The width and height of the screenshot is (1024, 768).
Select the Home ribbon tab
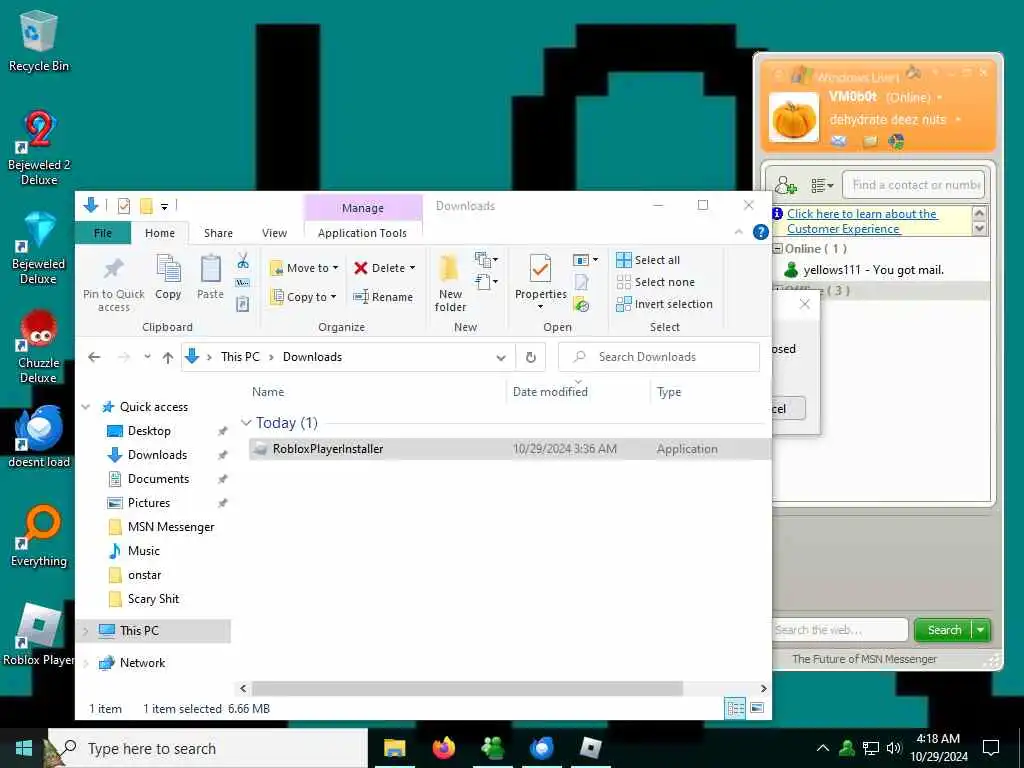tap(160, 233)
